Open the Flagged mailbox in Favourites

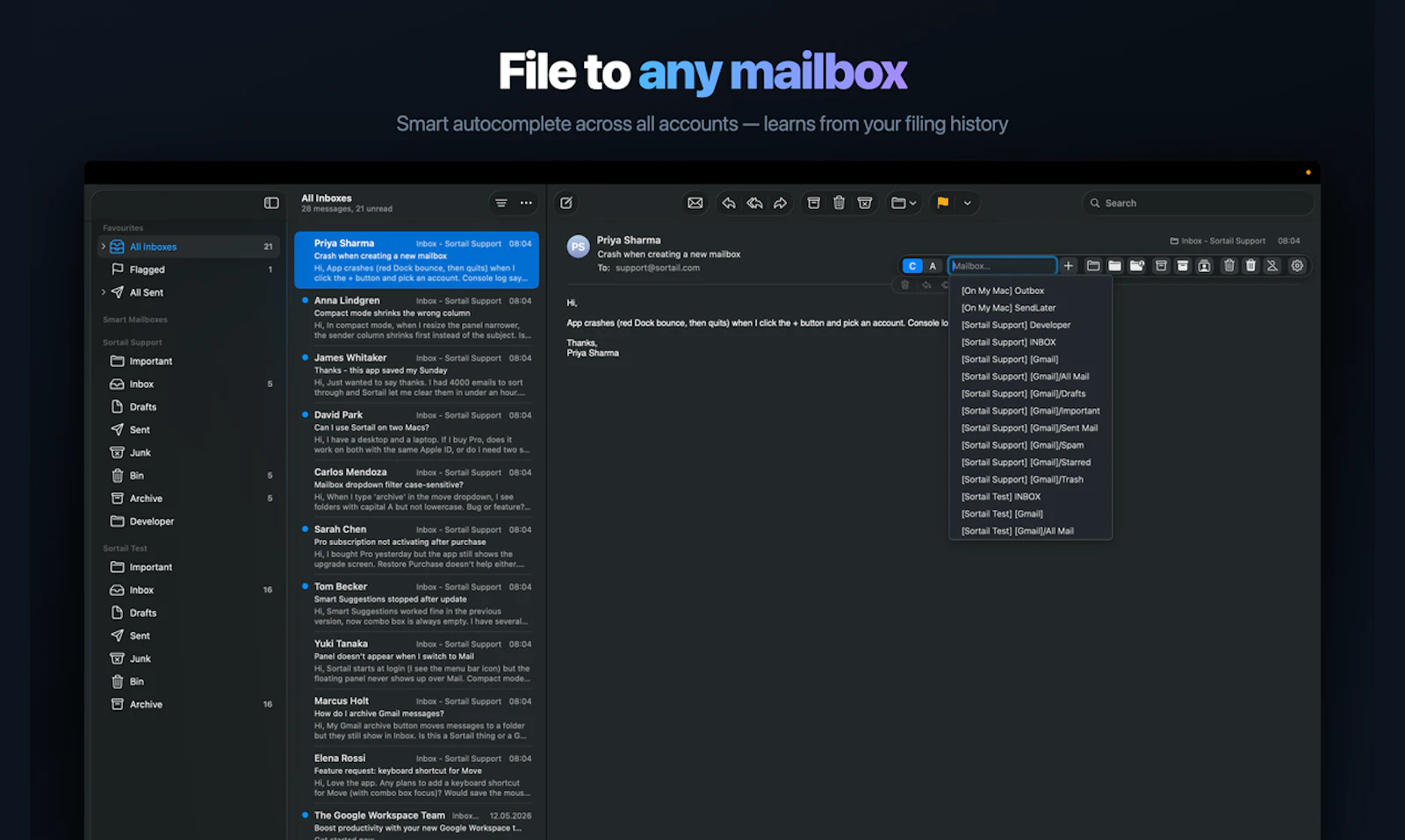click(x=188, y=269)
